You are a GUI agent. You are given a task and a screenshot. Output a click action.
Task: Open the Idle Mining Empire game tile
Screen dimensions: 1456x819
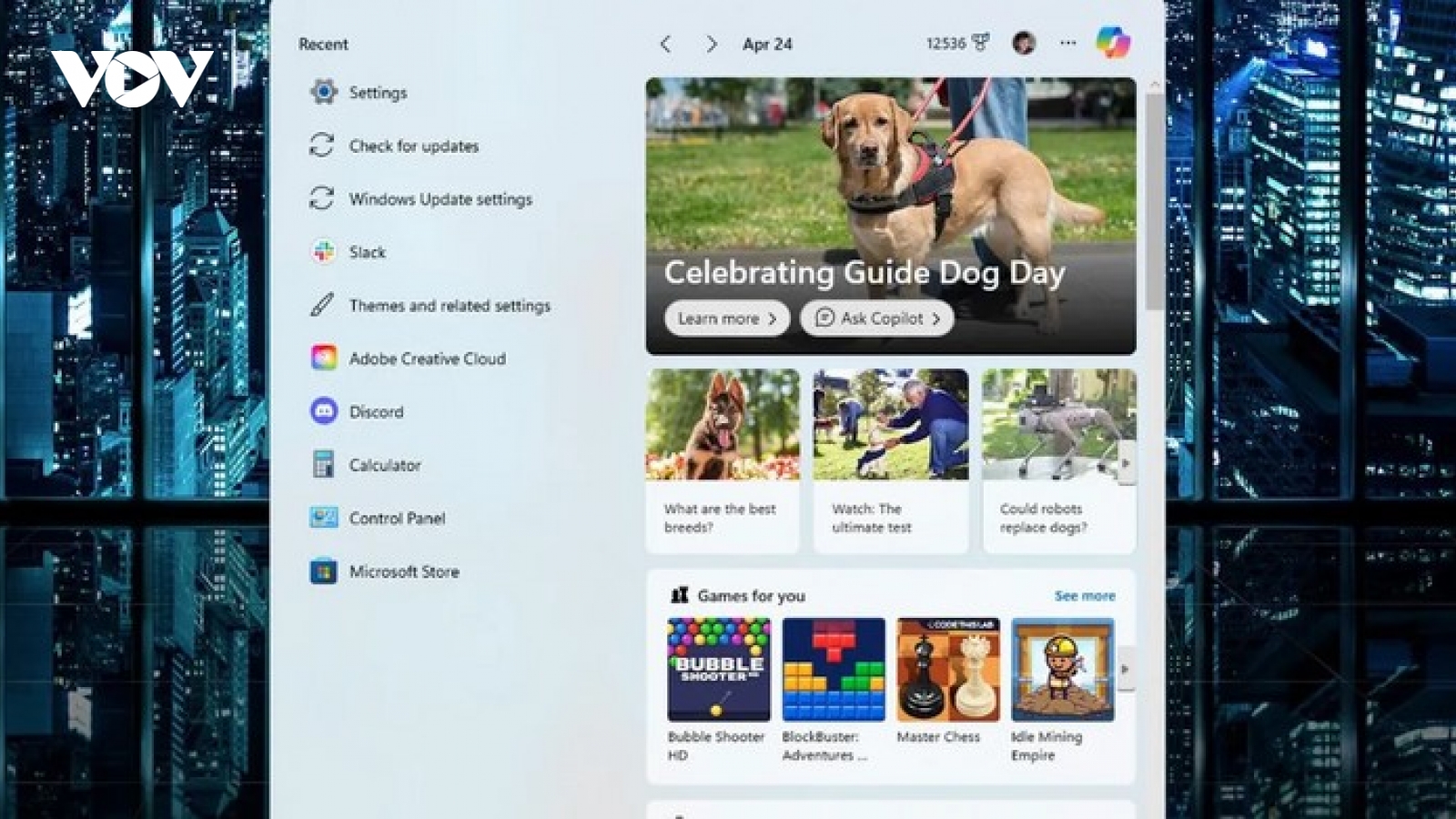click(1062, 691)
